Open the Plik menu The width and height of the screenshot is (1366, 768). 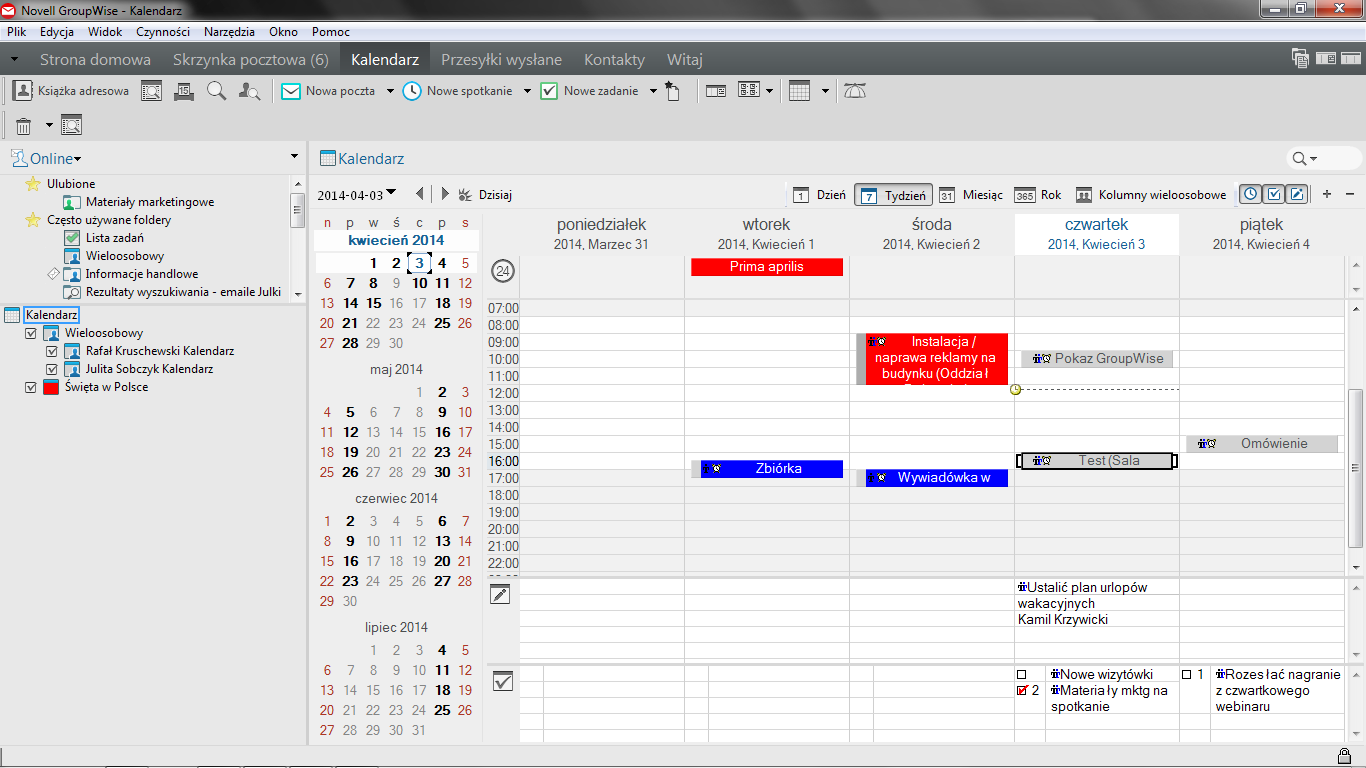16,32
